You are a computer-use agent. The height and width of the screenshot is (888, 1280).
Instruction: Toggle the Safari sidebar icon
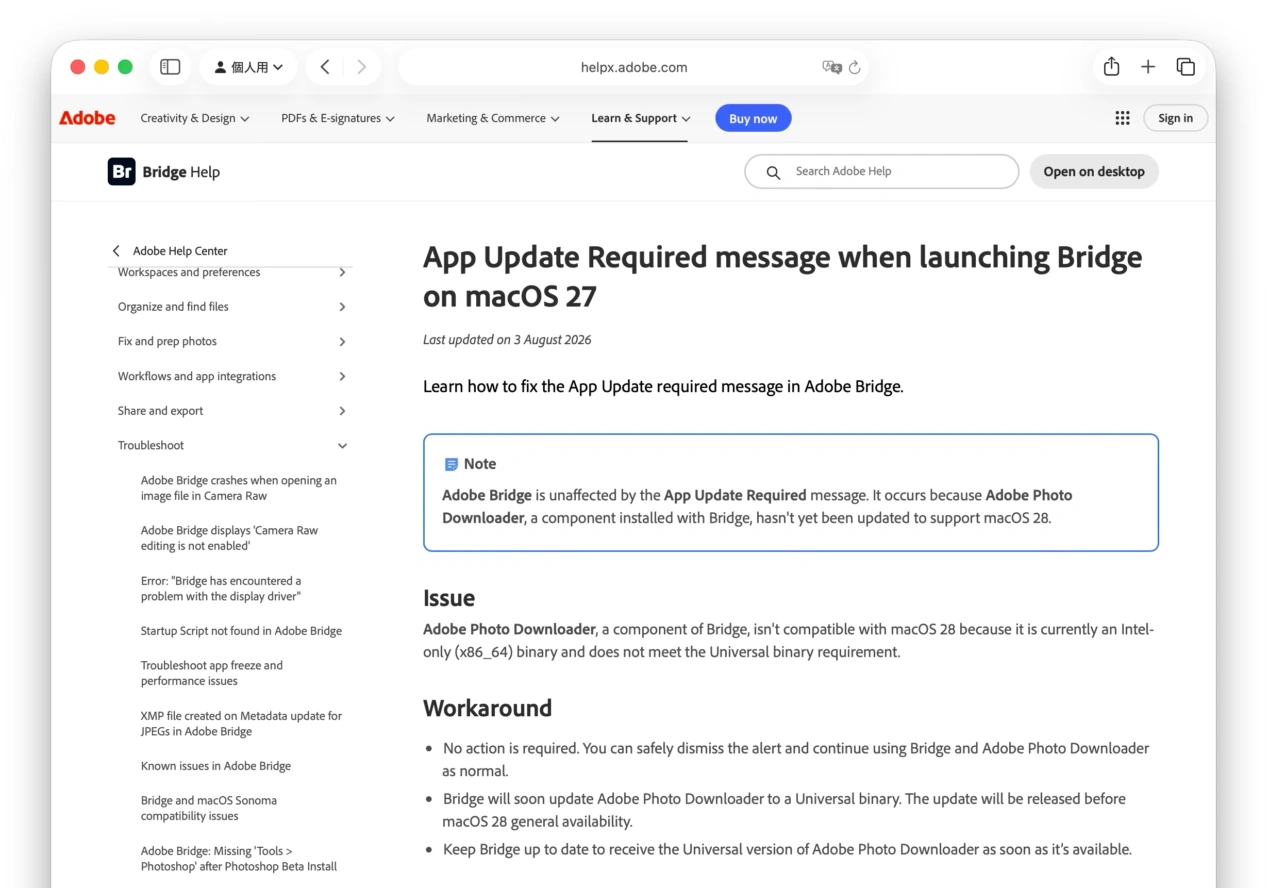170,67
